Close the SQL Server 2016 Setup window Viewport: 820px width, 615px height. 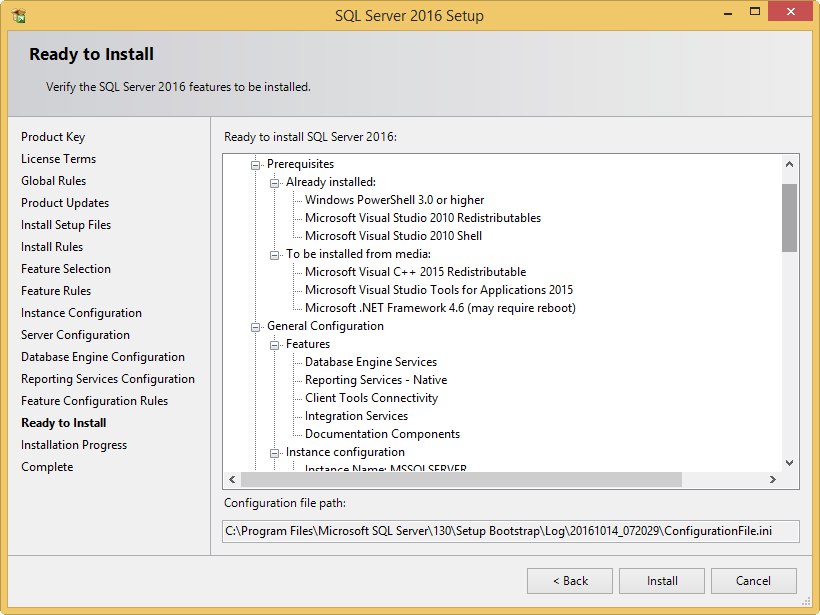point(790,12)
